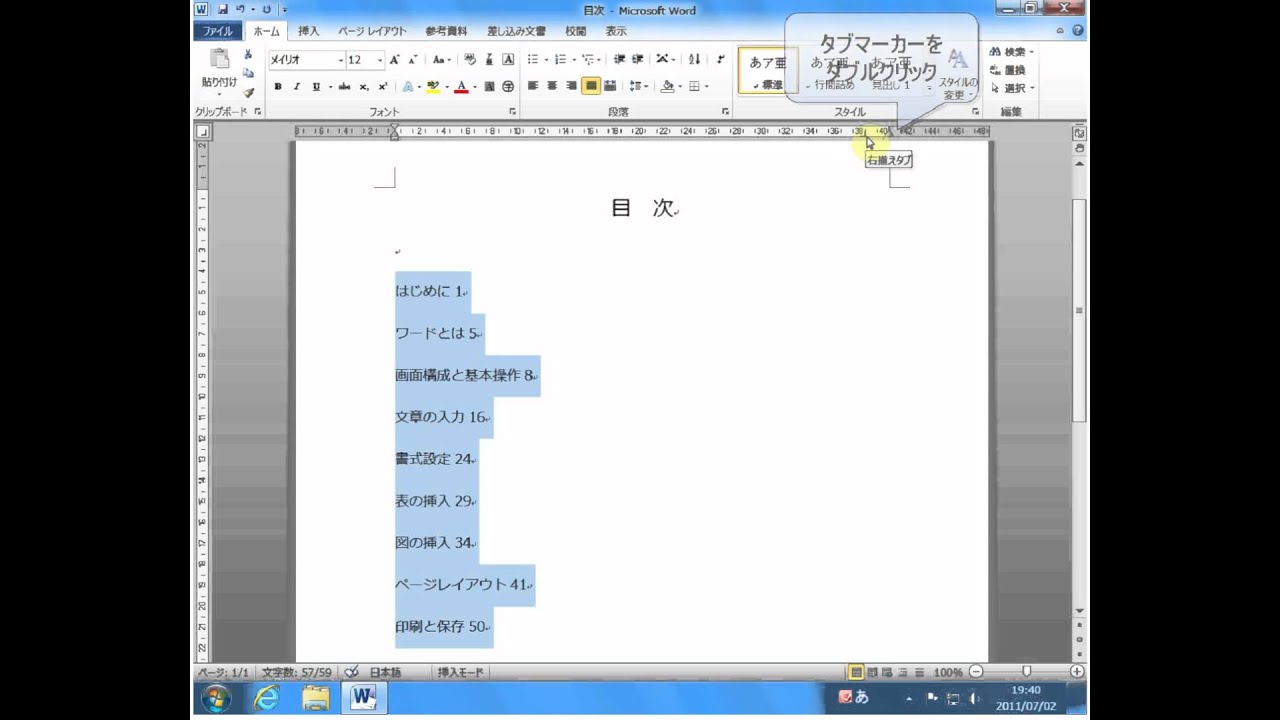Click the Redo icon in quick access toolbar
This screenshot has height=720, width=1280.
(266, 8)
